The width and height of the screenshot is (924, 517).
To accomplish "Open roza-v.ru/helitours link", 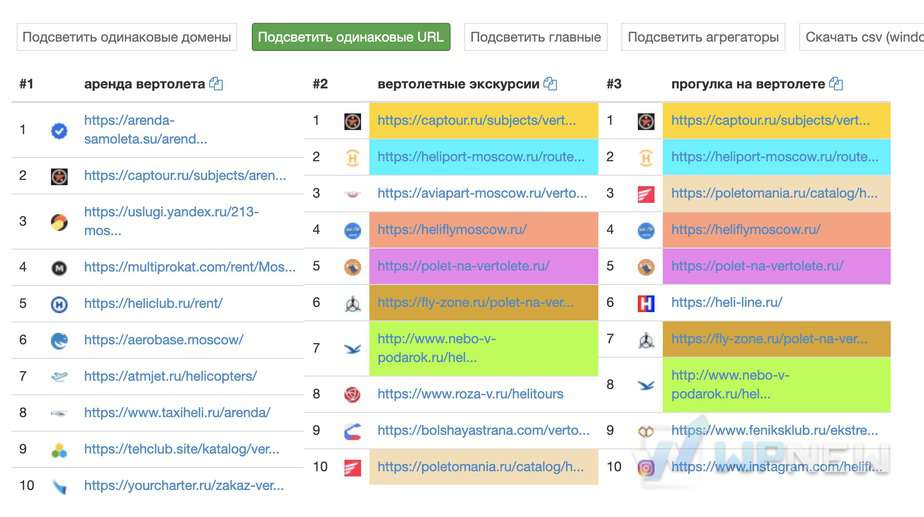I will pos(470,394).
